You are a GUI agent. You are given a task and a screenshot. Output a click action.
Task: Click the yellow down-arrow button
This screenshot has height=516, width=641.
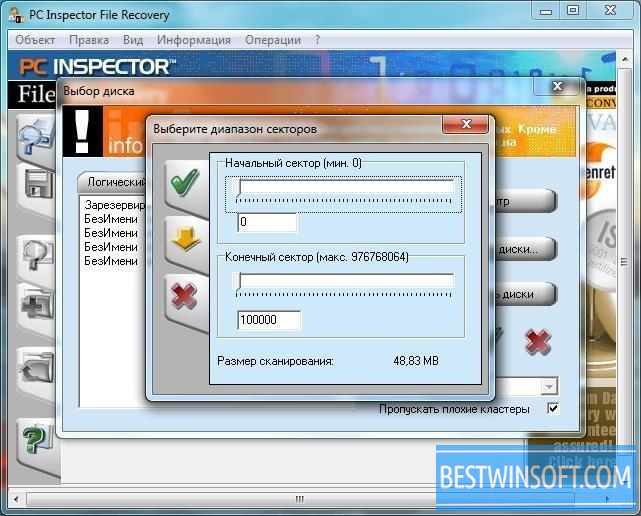[x=185, y=241]
